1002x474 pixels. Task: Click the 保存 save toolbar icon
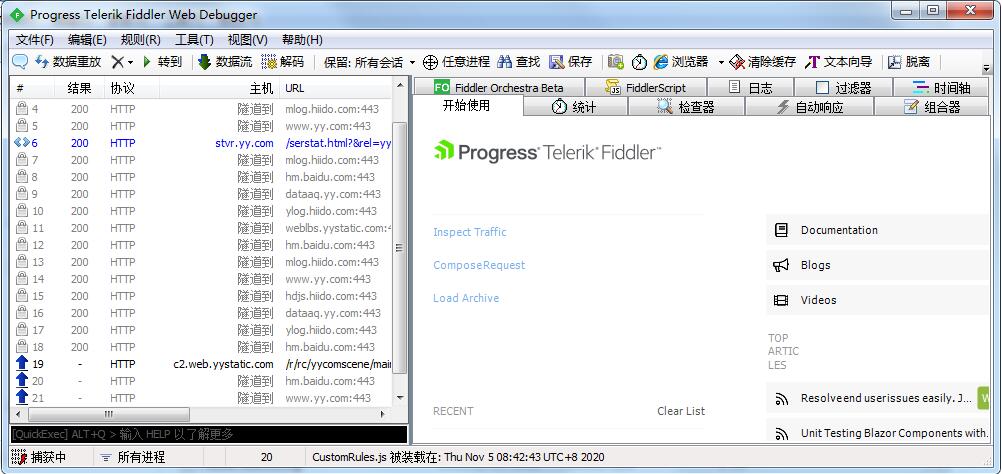point(557,62)
